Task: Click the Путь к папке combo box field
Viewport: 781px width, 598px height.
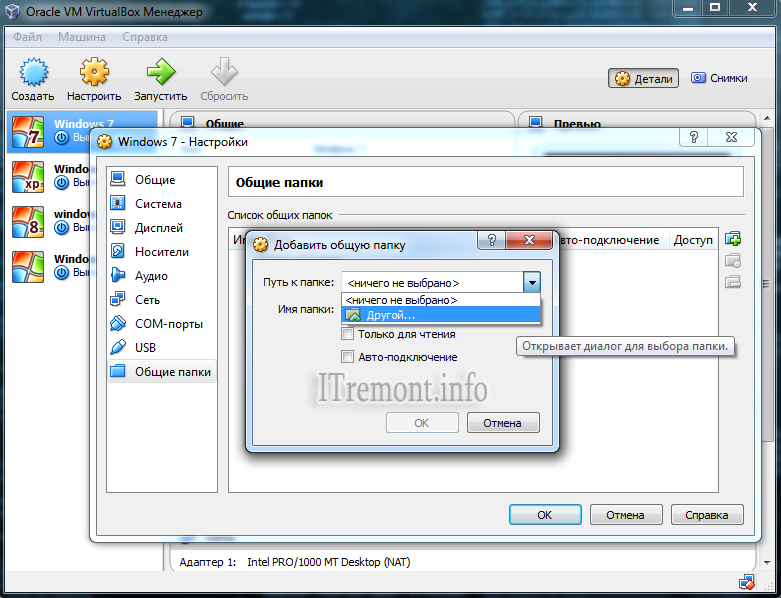Action: pyautogui.click(x=441, y=283)
